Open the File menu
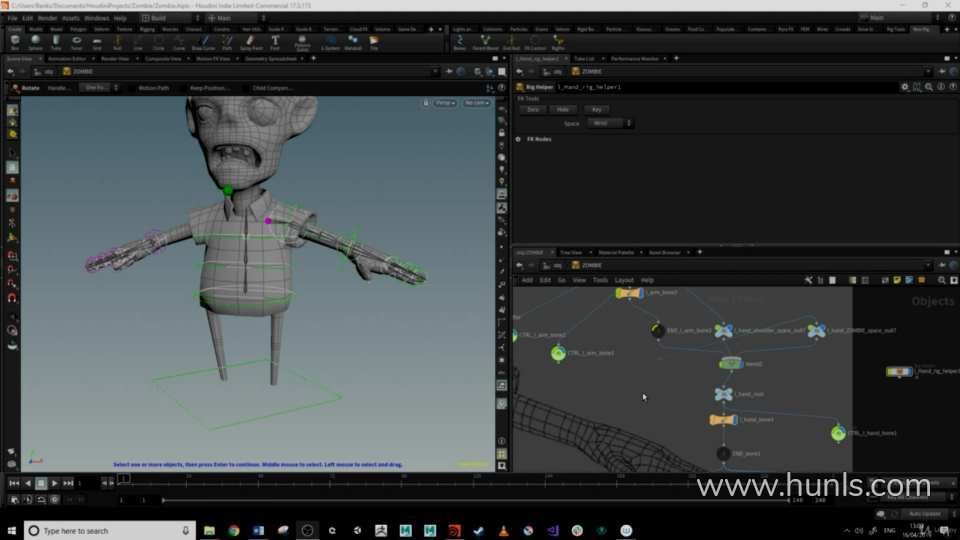This screenshot has width=960, height=540. click(x=12, y=18)
